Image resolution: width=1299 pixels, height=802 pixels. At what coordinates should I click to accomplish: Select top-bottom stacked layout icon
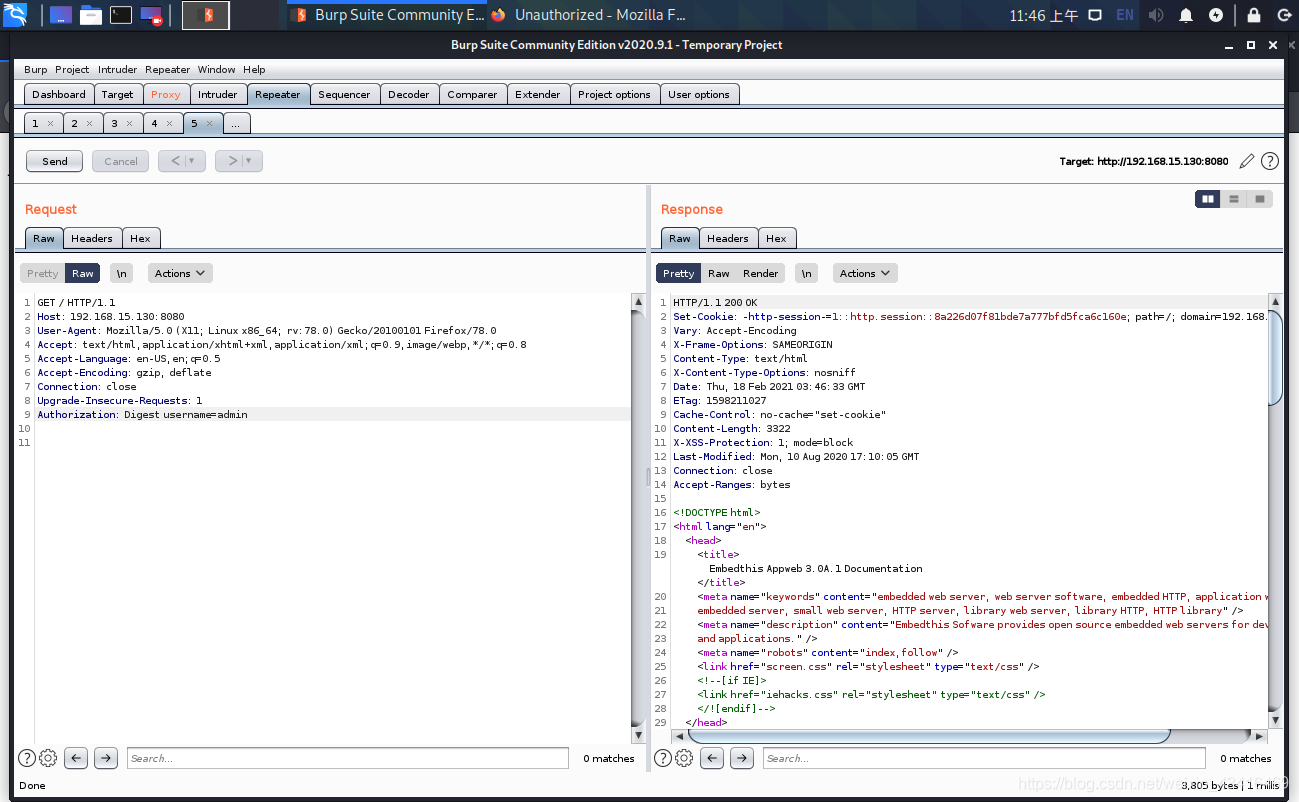tap(1234, 199)
